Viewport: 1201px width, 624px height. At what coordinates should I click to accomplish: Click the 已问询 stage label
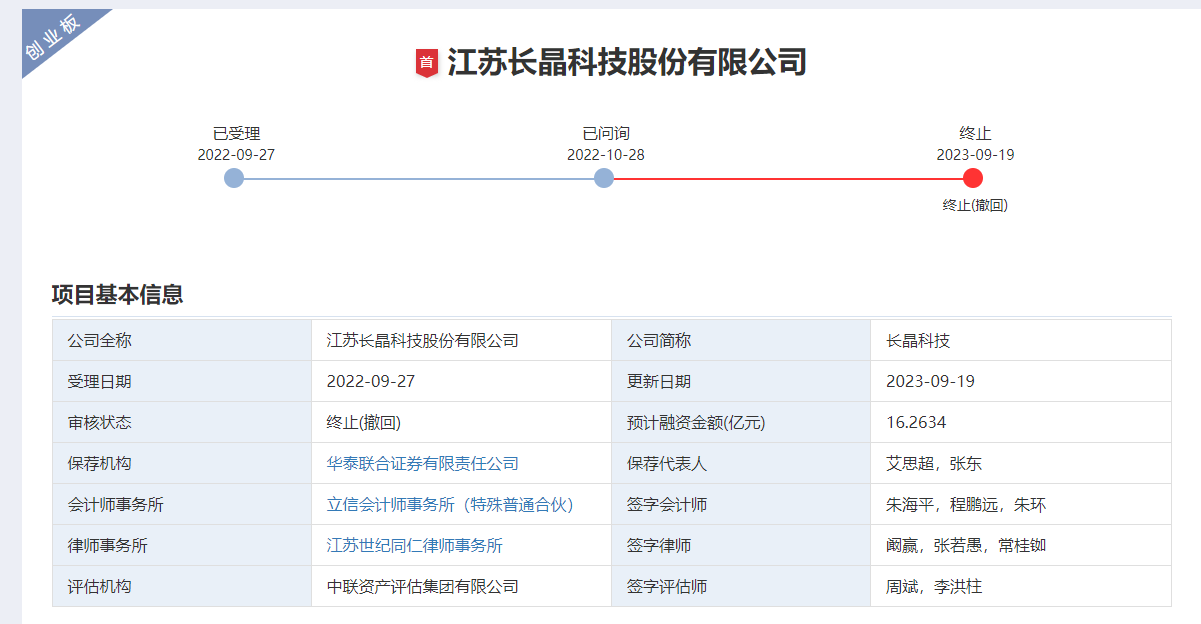(x=606, y=133)
